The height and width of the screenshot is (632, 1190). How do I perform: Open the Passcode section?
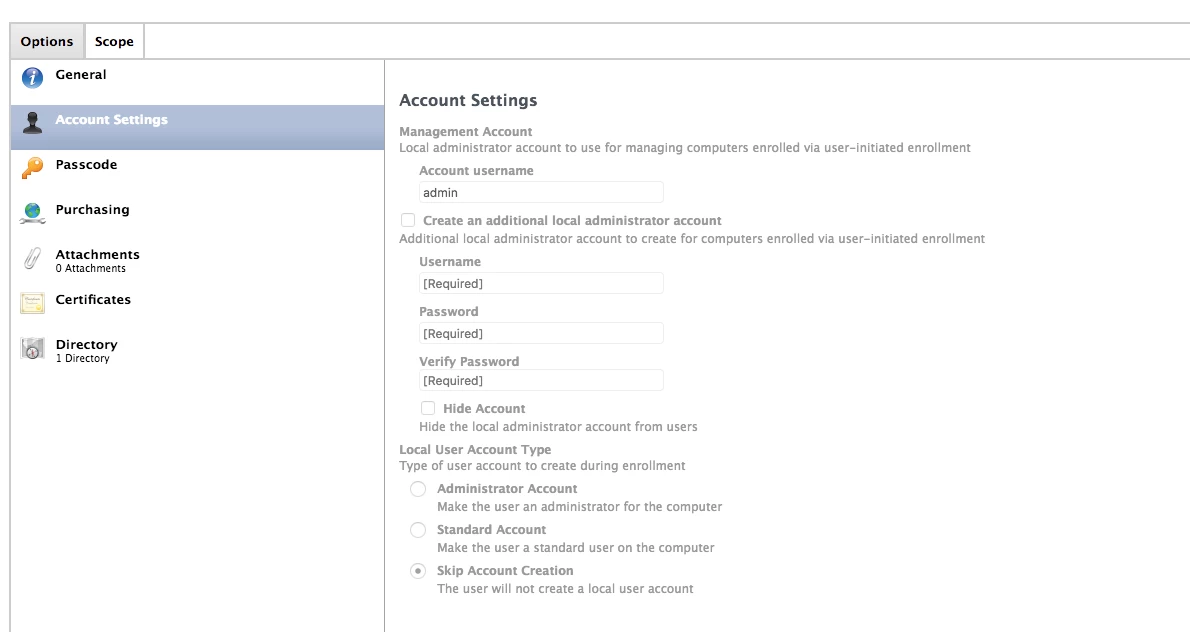(x=197, y=172)
